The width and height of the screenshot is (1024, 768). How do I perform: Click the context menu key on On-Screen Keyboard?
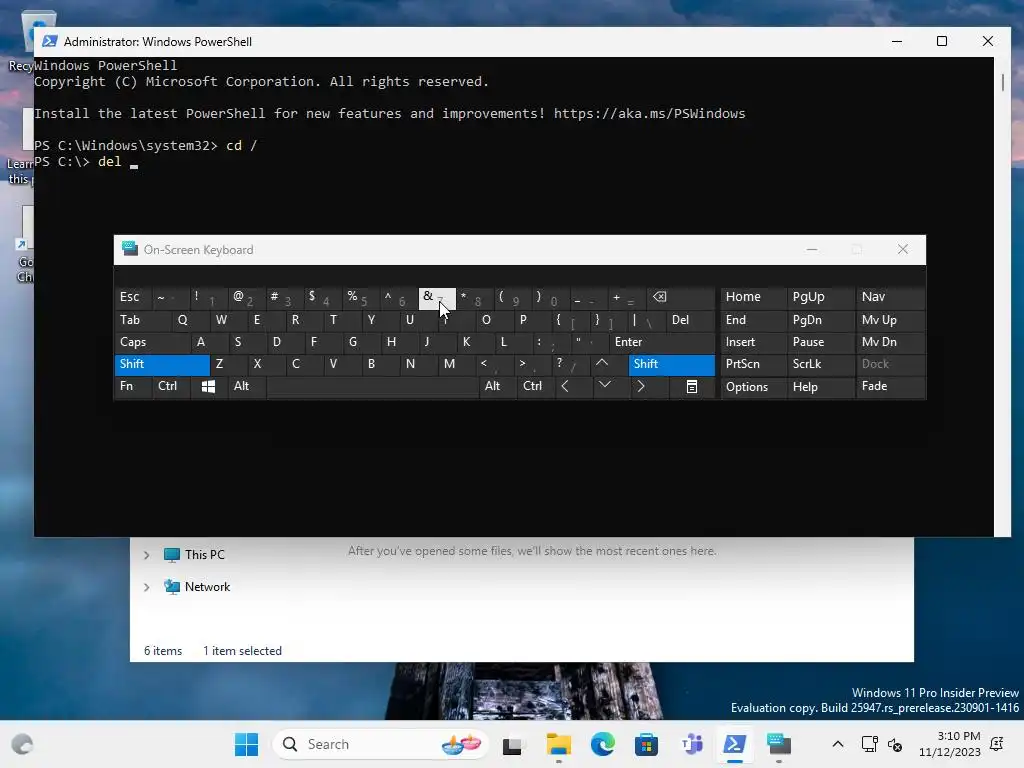[x=692, y=387]
